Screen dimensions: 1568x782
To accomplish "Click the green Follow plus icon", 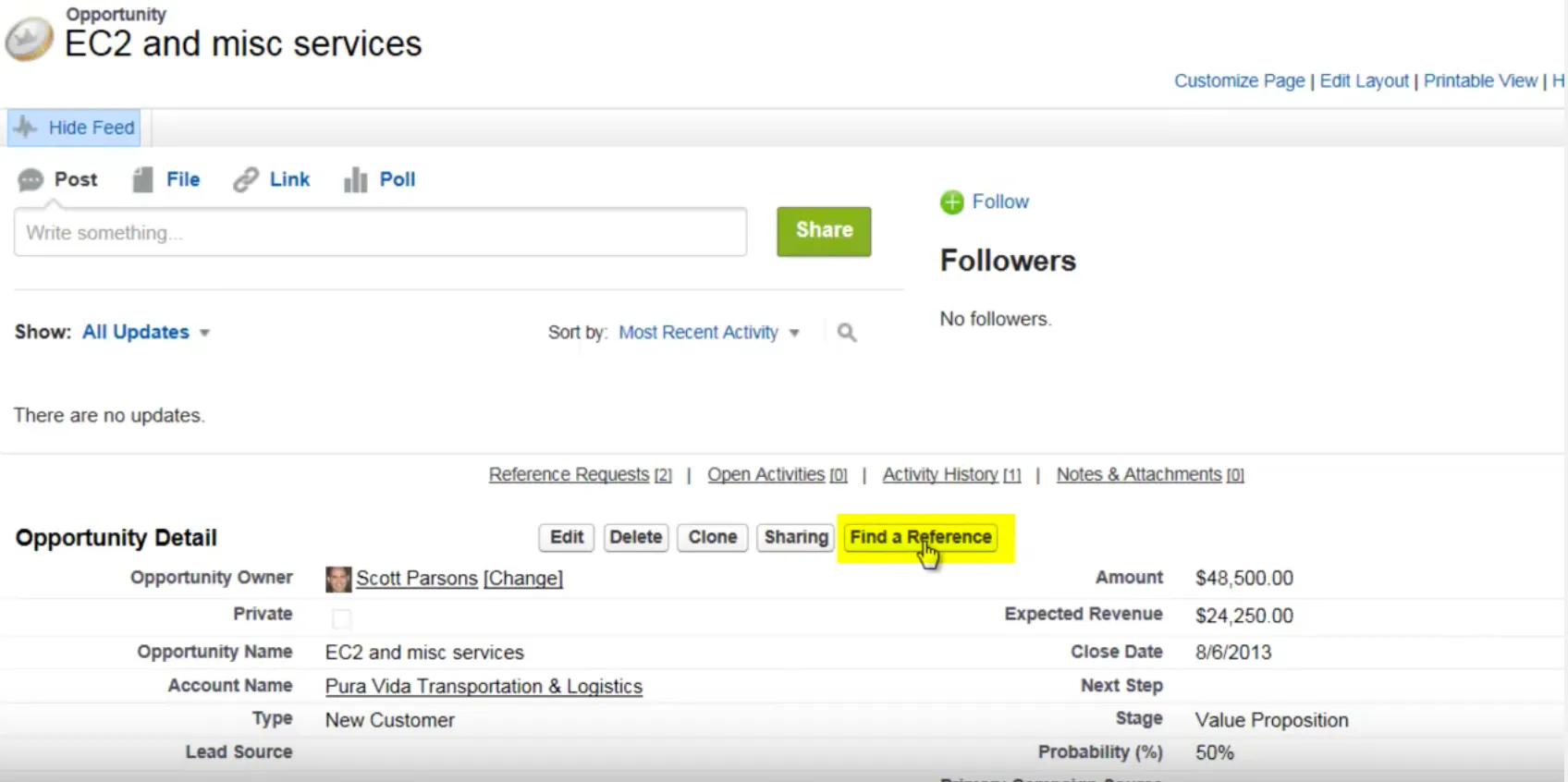I will pyautogui.click(x=952, y=202).
